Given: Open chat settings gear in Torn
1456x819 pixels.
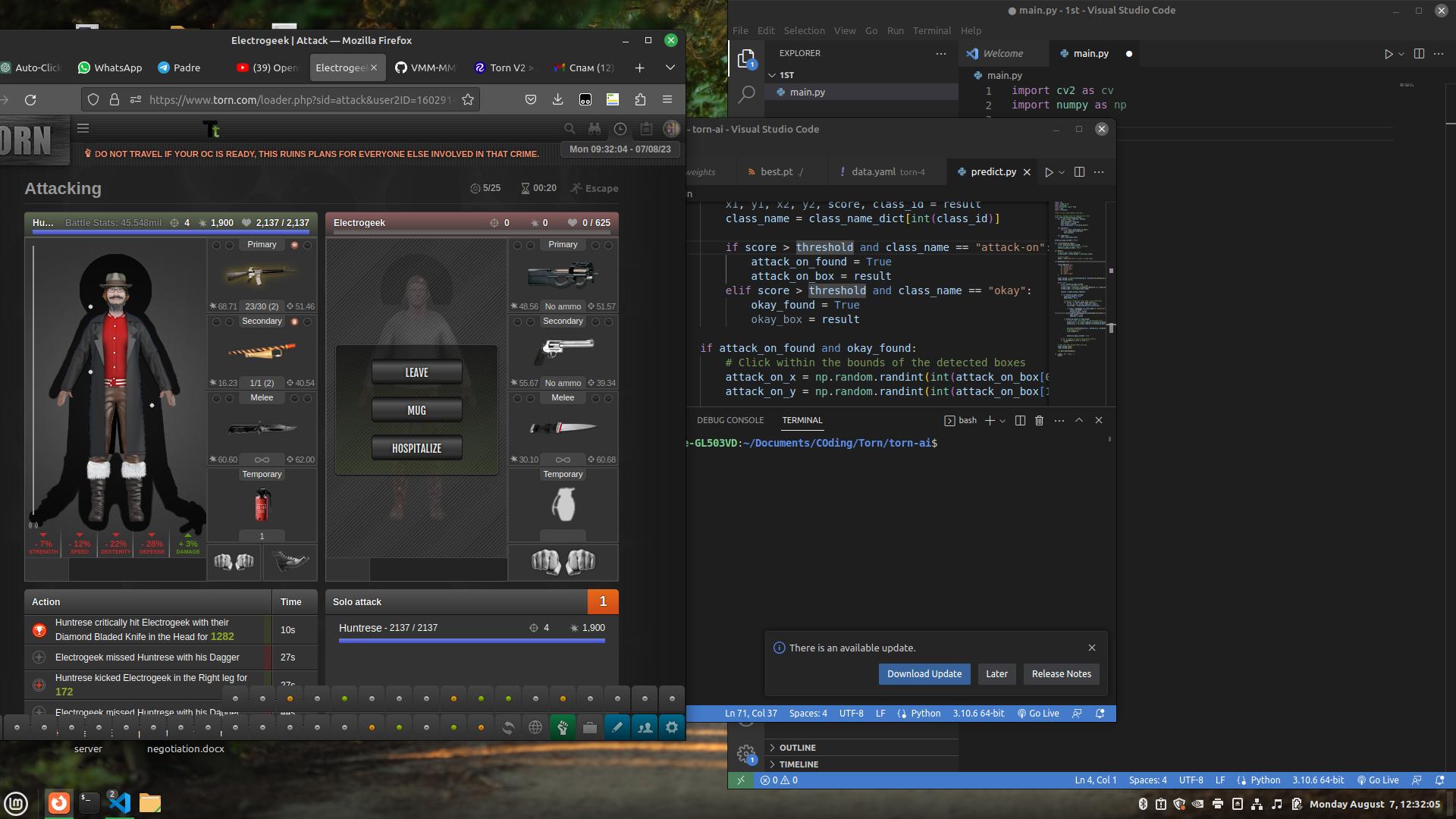Looking at the screenshot, I should (x=672, y=727).
